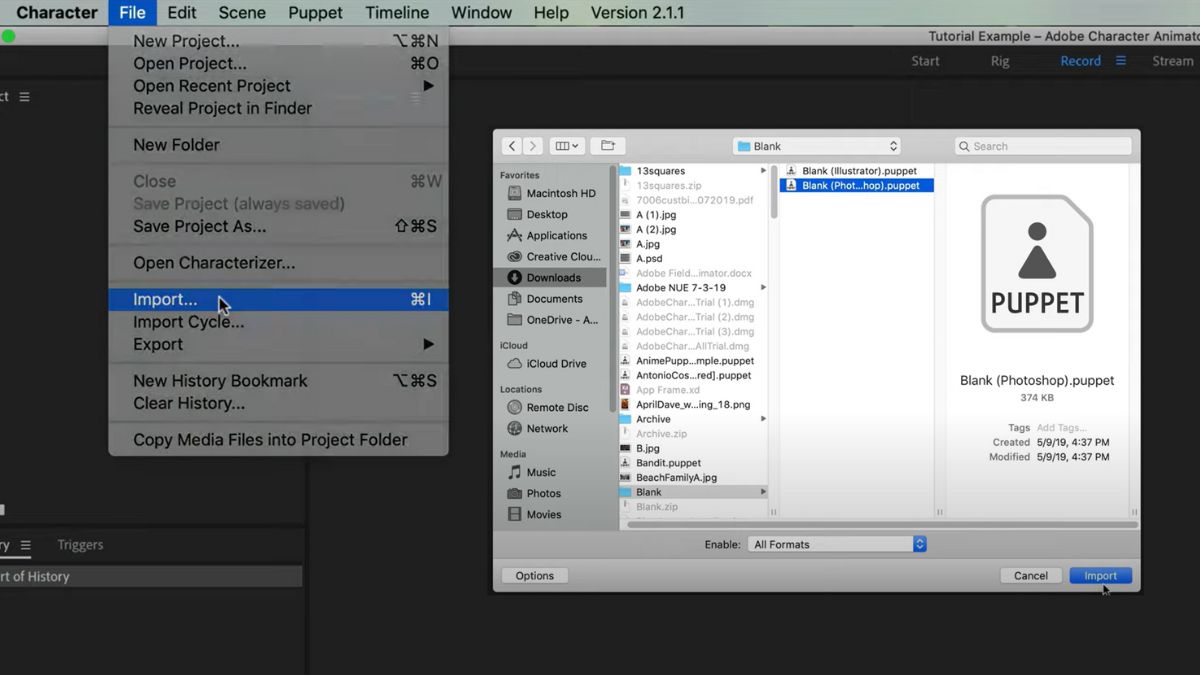
Task: Expand the Adobe NUE 7-3-19 folder
Action: (x=763, y=287)
